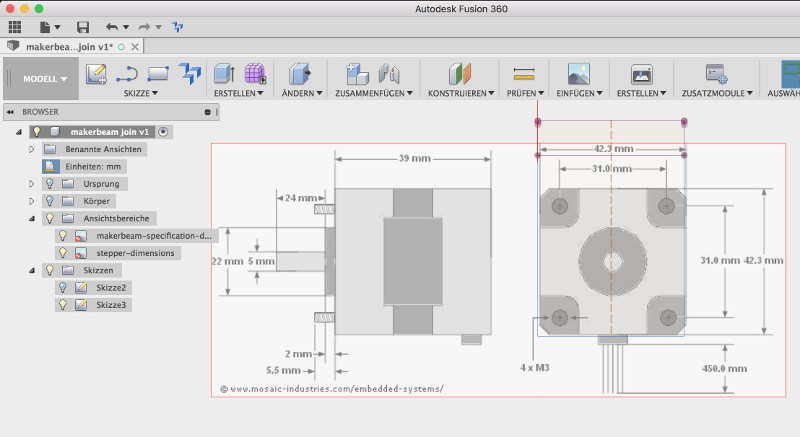Select the rectangle sketch tool
This screenshot has height=437, width=800.
click(x=158, y=73)
